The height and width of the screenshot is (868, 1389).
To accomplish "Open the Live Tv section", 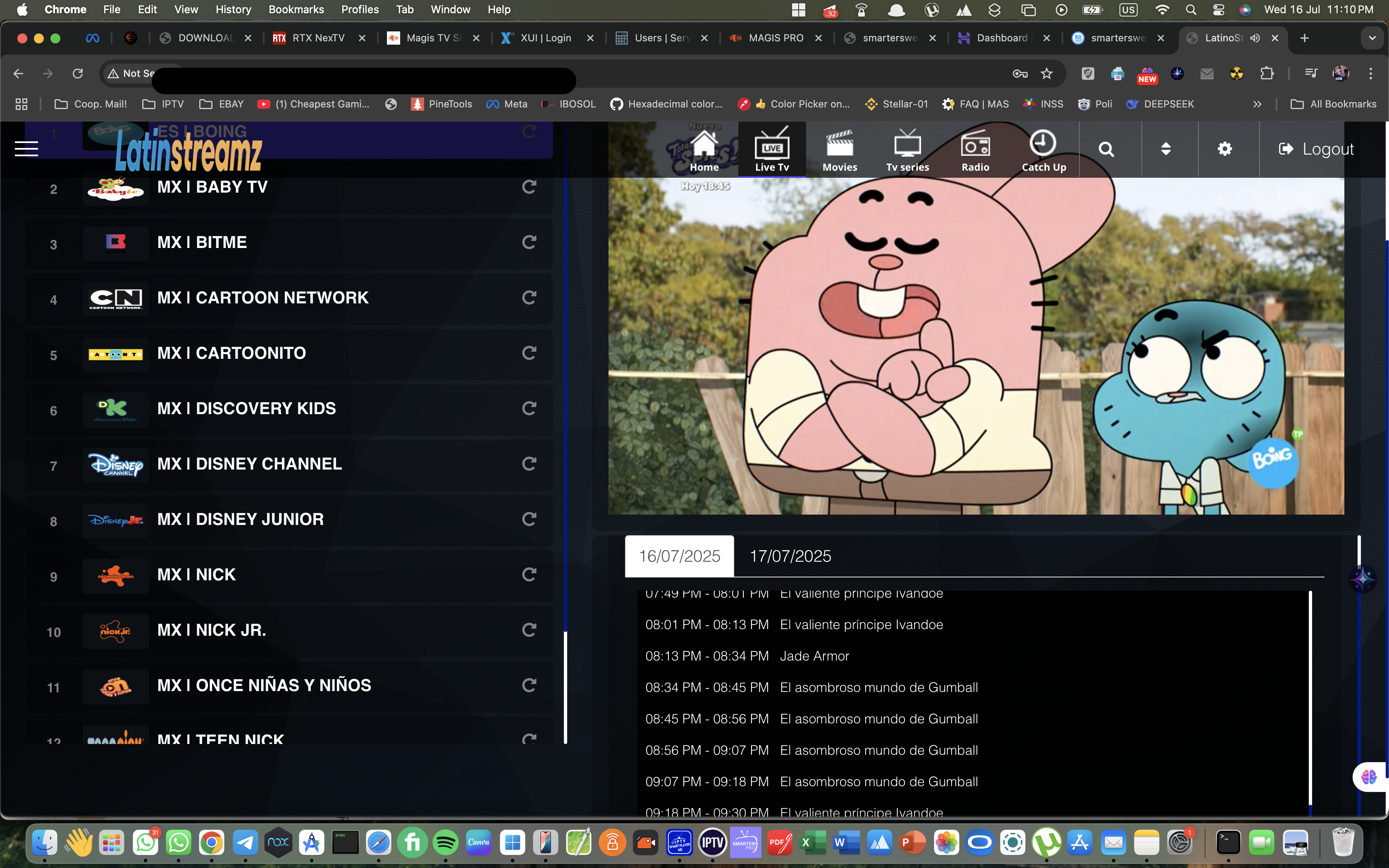I will coord(771,148).
